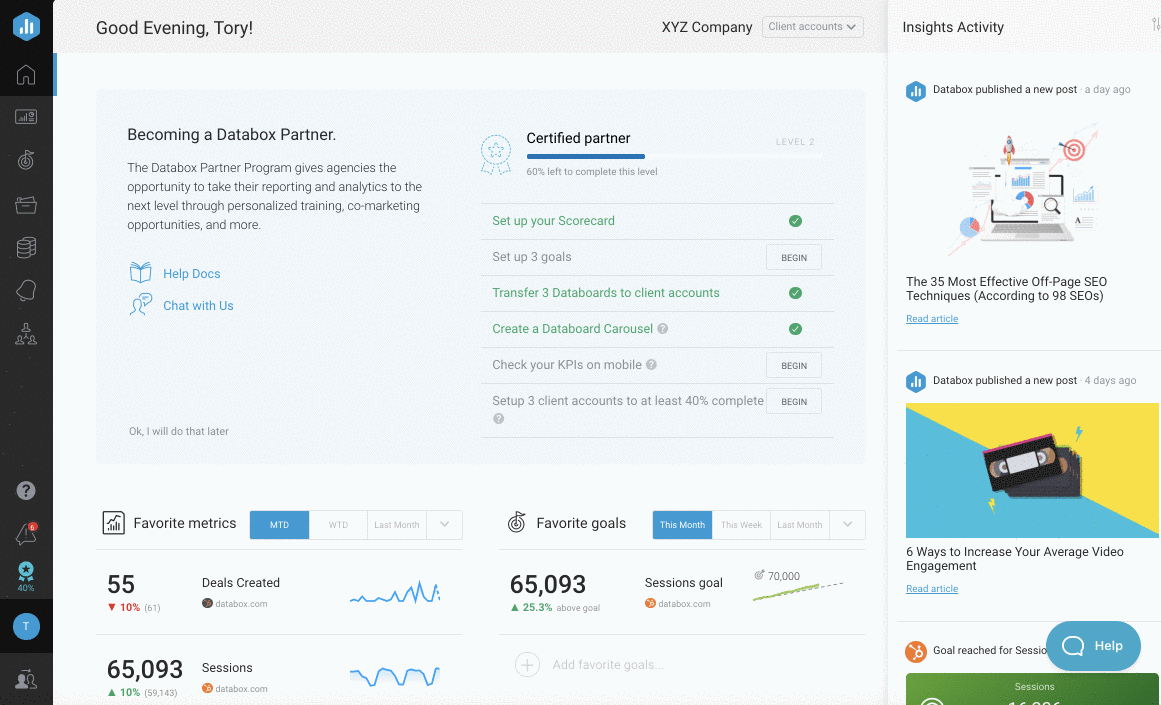Expand the Client accounts dropdown
This screenshot has width=1161, height=705.
[812, 27]
